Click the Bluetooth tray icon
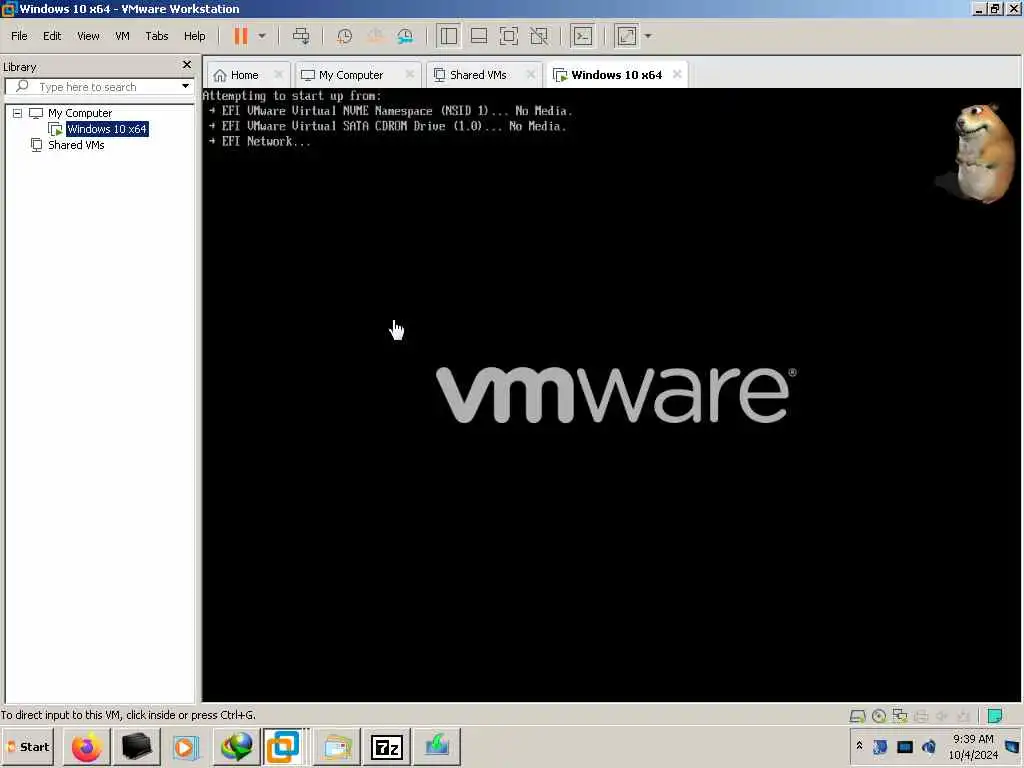 pos(880,746)
